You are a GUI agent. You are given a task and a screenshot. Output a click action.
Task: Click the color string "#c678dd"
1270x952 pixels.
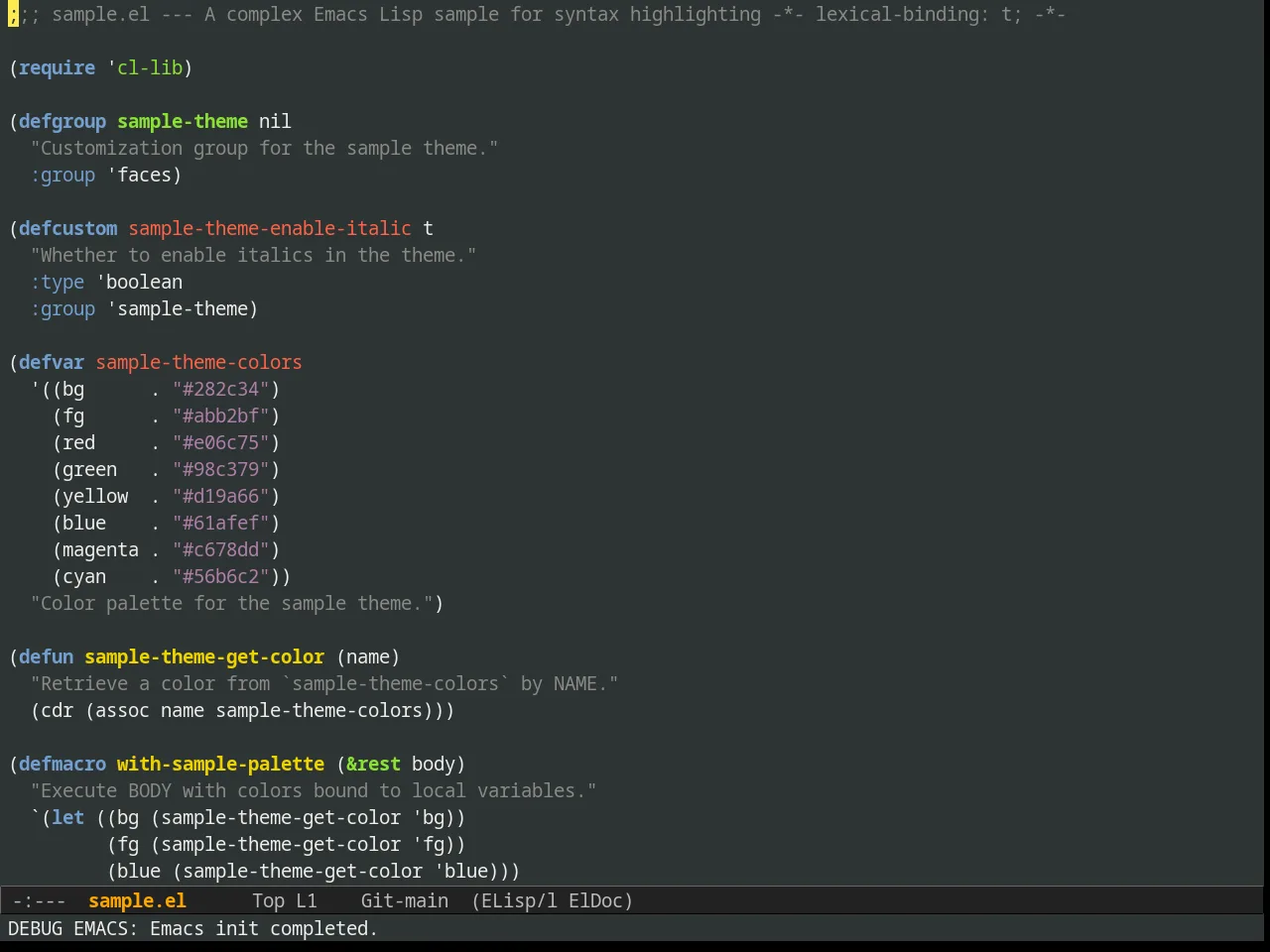[x=221, y=549]
